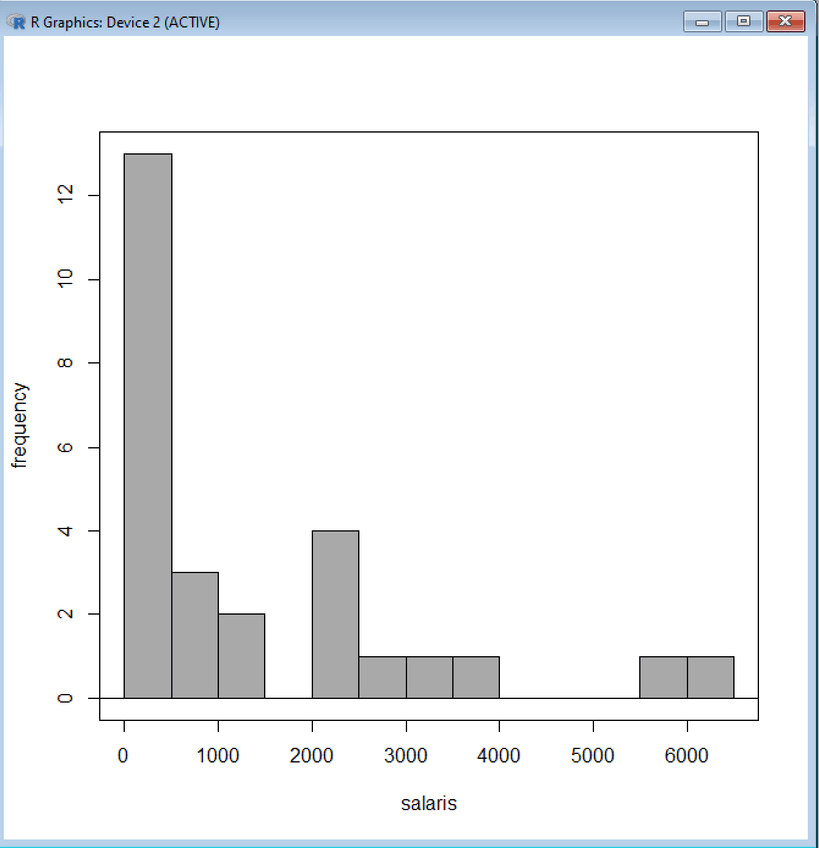
Task: Maximize the R Graphics Device 2 window
Action: click(x=744, y=22)
